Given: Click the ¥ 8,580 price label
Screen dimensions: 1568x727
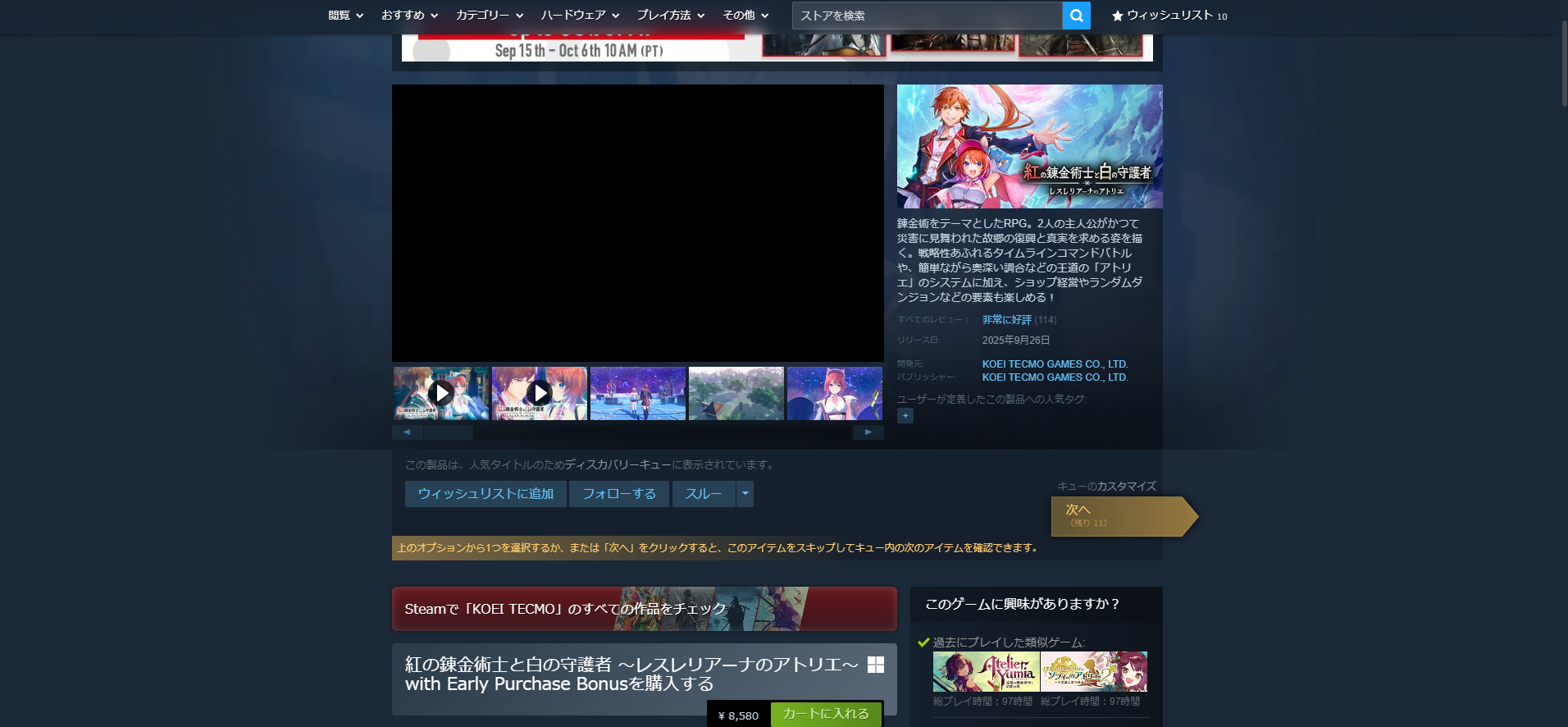Looking at the screenshot, I should click(738, 716).
